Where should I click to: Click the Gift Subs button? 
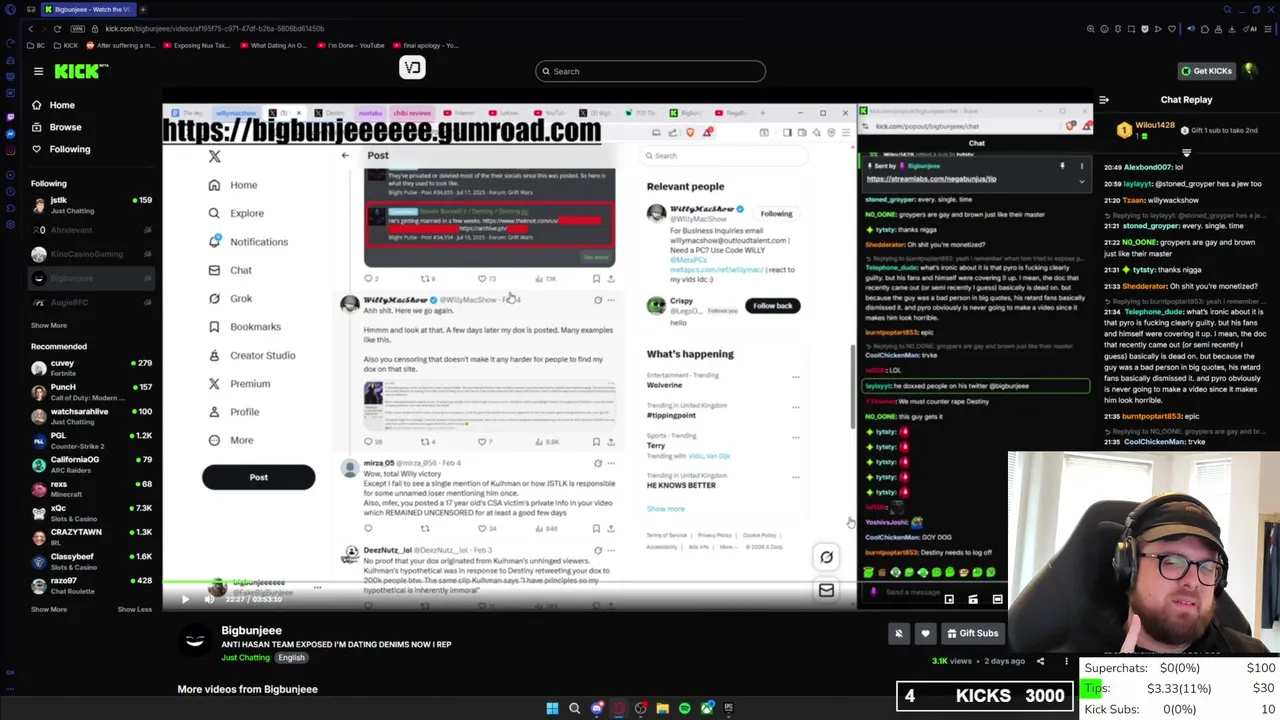972,633
